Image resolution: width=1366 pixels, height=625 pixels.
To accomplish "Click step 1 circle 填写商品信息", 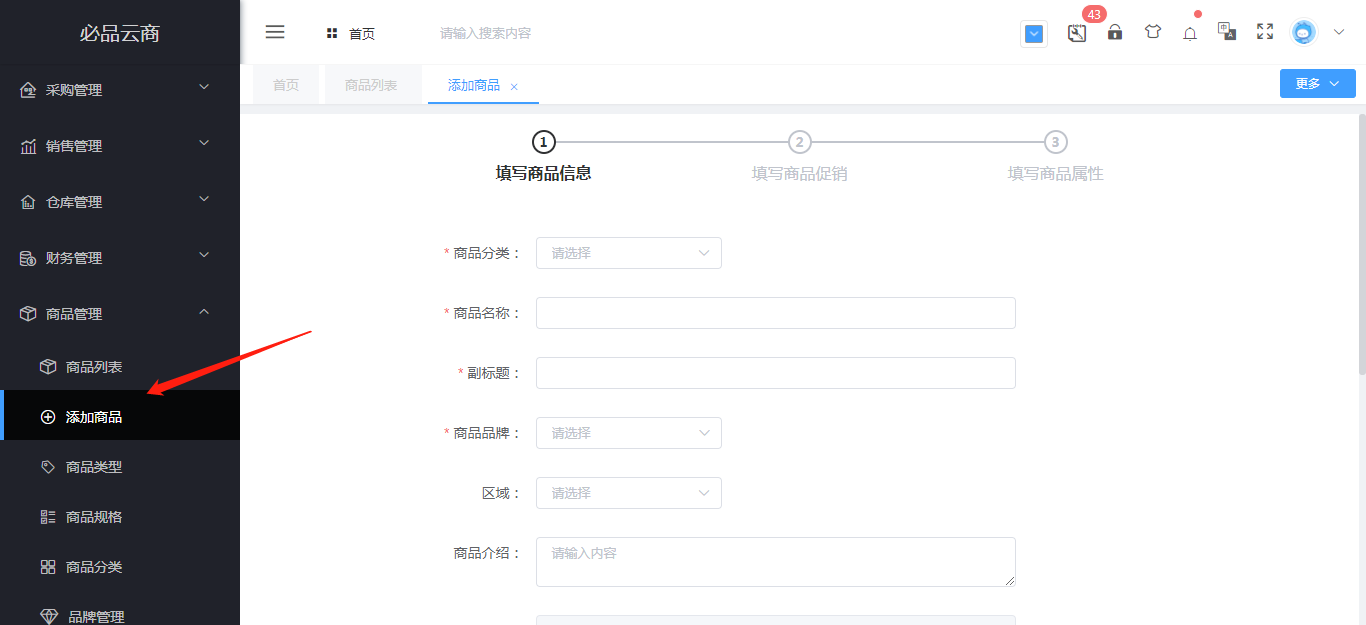I will [x=544, y=142].
